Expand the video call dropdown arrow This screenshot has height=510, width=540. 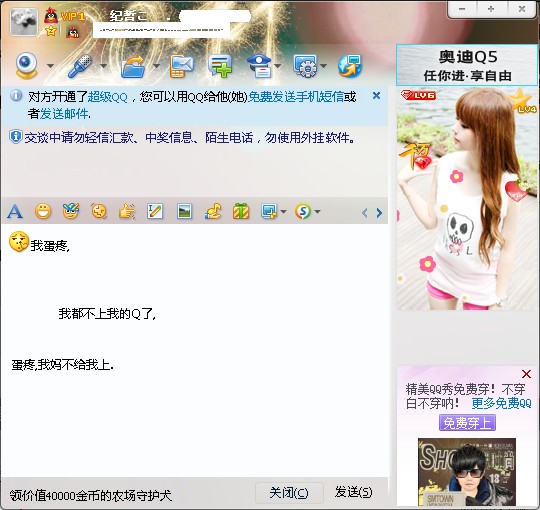pyautogui.click(x=50, y=65)
